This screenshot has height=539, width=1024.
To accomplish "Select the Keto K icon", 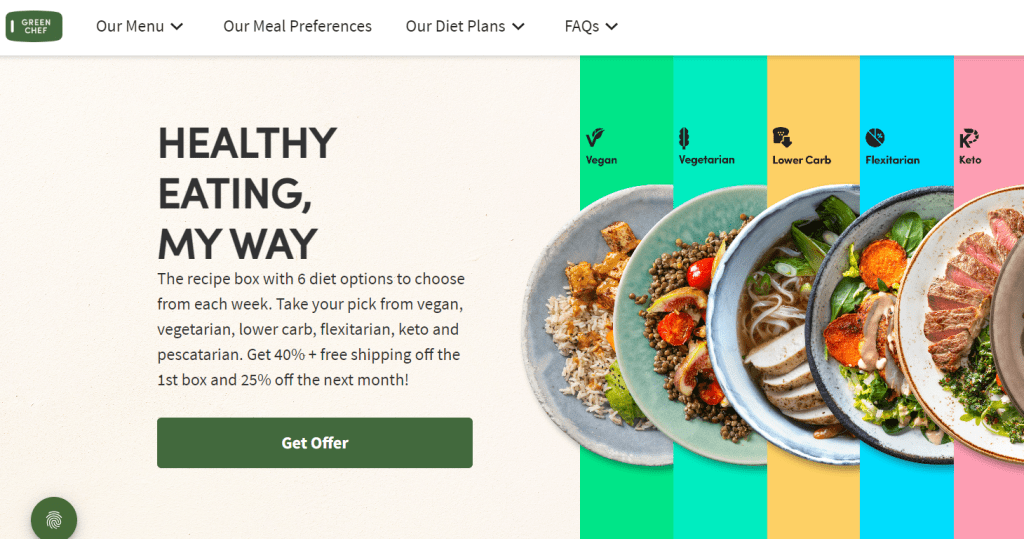I will 968,139.
